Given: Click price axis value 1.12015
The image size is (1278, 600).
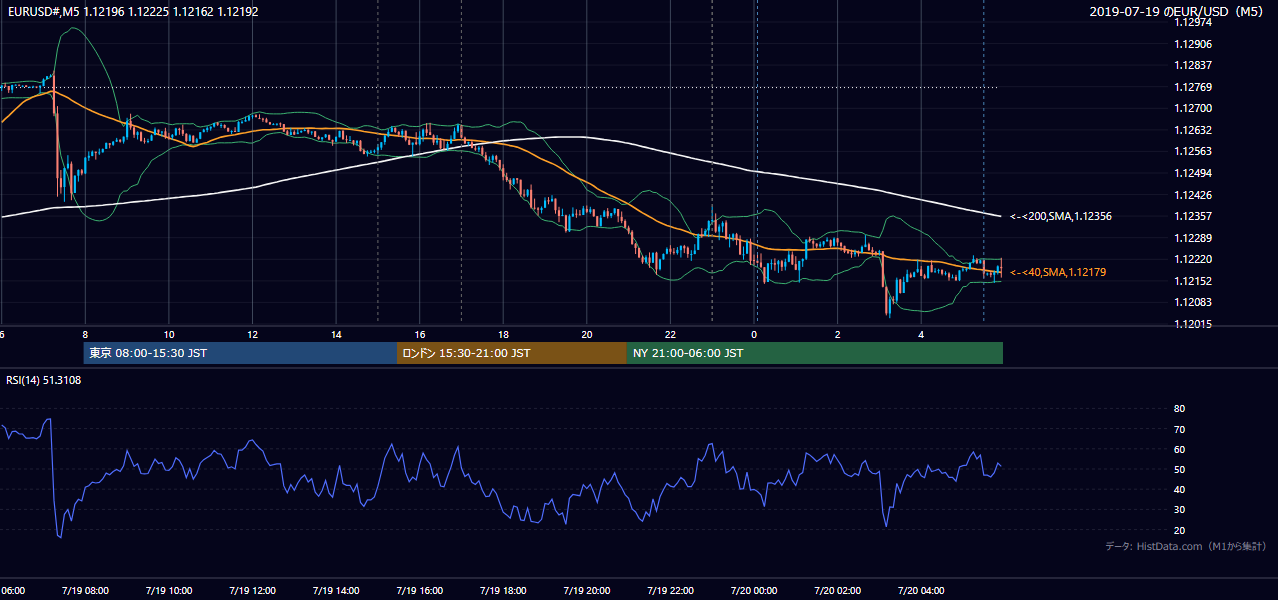Looking at the screenshot, I should (x=1192, y=324).
